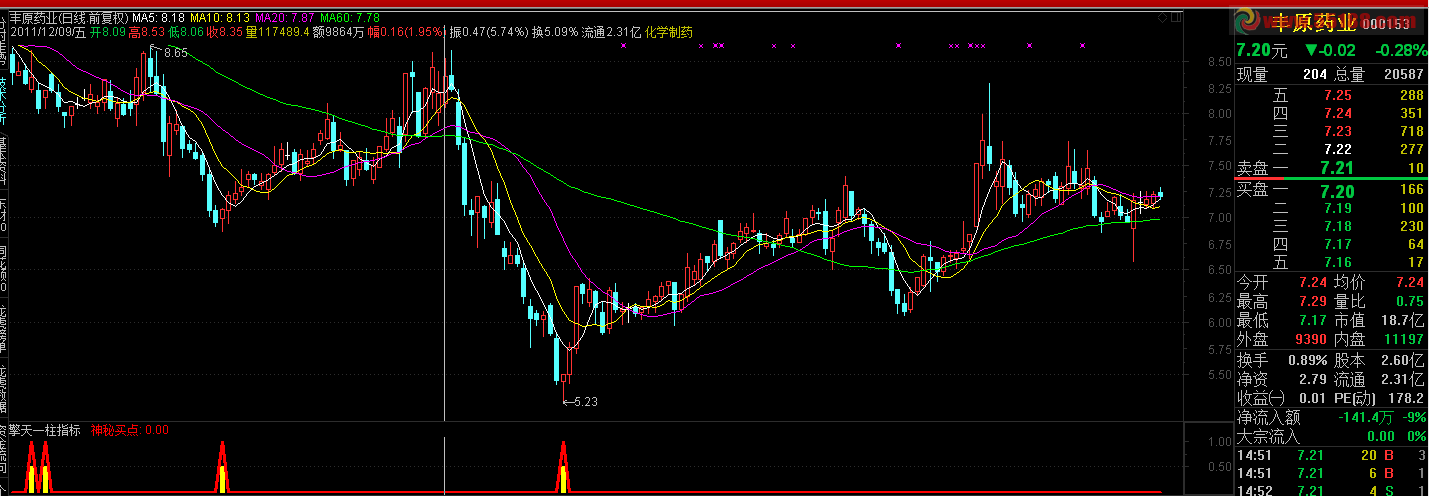Click the 5.23 low price marker
Screen dimensions: 1429x496
coord(586,402)
